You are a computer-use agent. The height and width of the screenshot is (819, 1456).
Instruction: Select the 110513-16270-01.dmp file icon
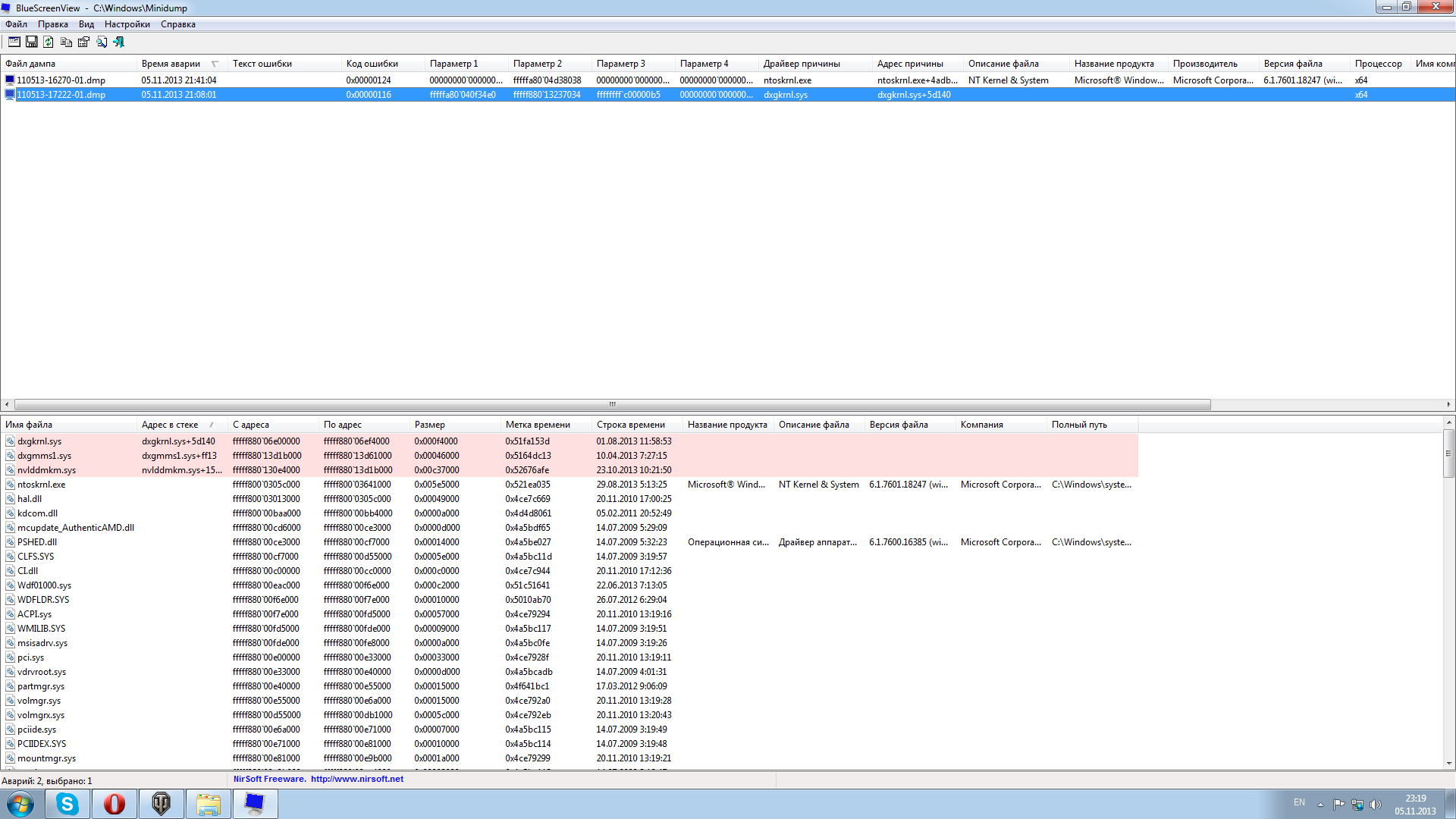pyautogui.click(x=10, y=80)
